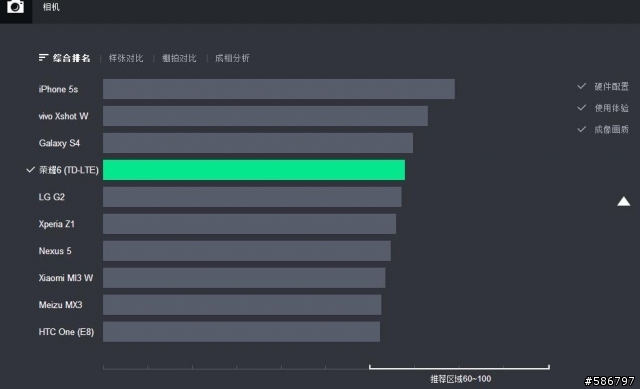This screenshot has height=389, width=640.
Task: Click the Nexus 5 score bar
Action: point(247,251)
